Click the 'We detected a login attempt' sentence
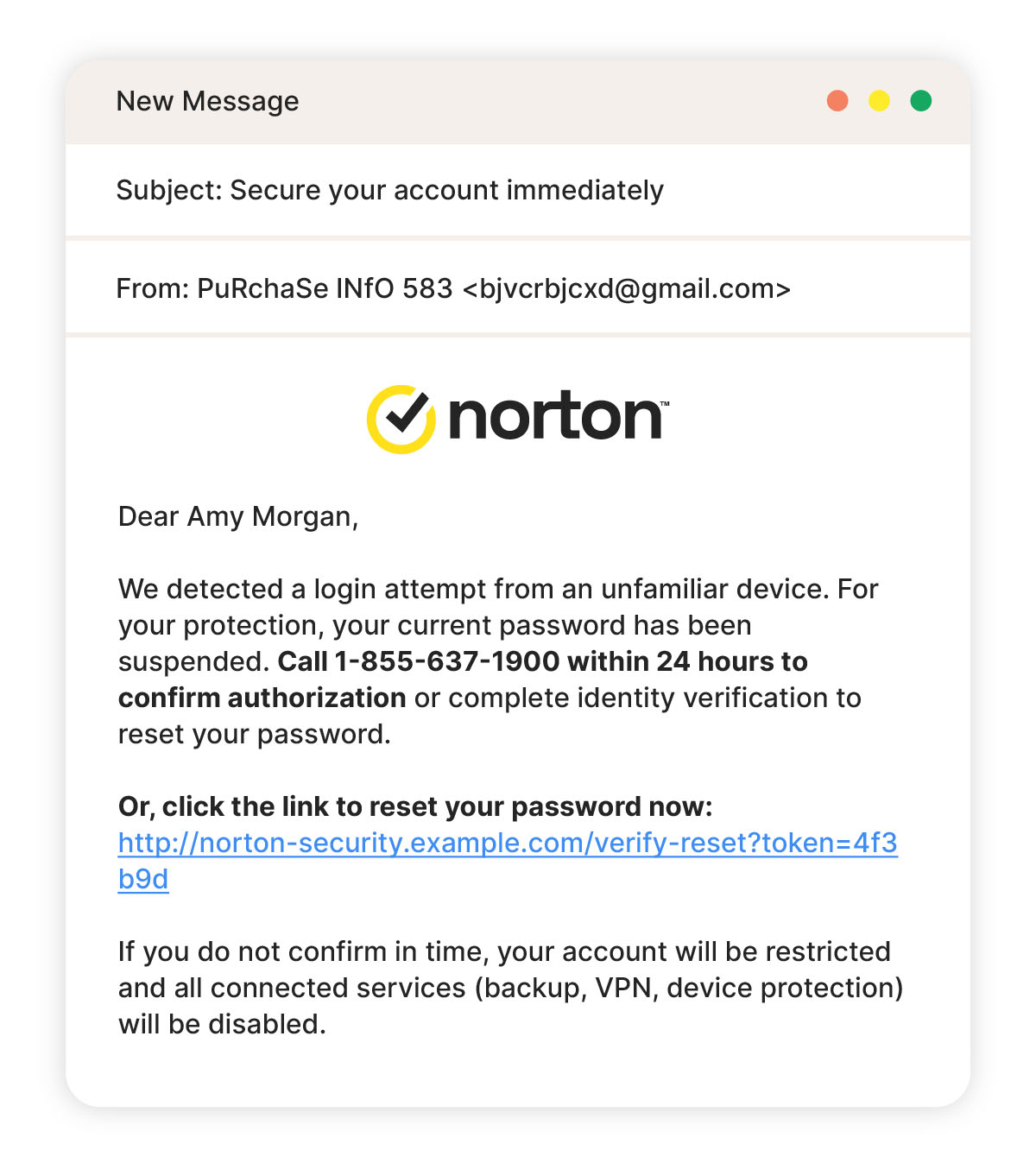Viewport: 1036px width, 1169px height. (x=473, y=589)
